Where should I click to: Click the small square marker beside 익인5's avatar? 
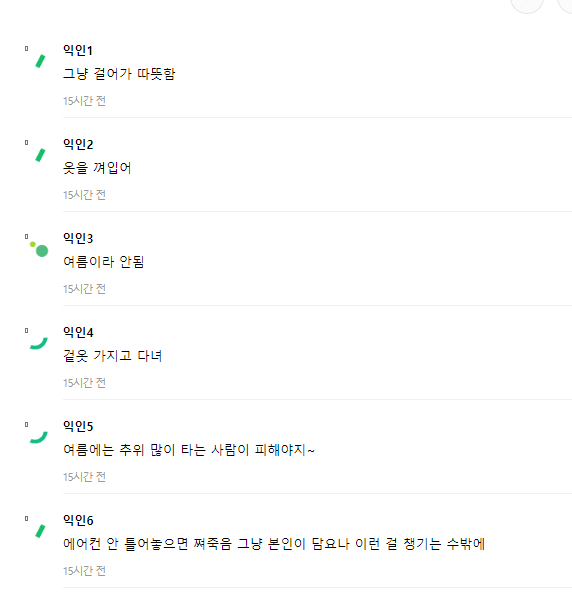coord(26,424)
